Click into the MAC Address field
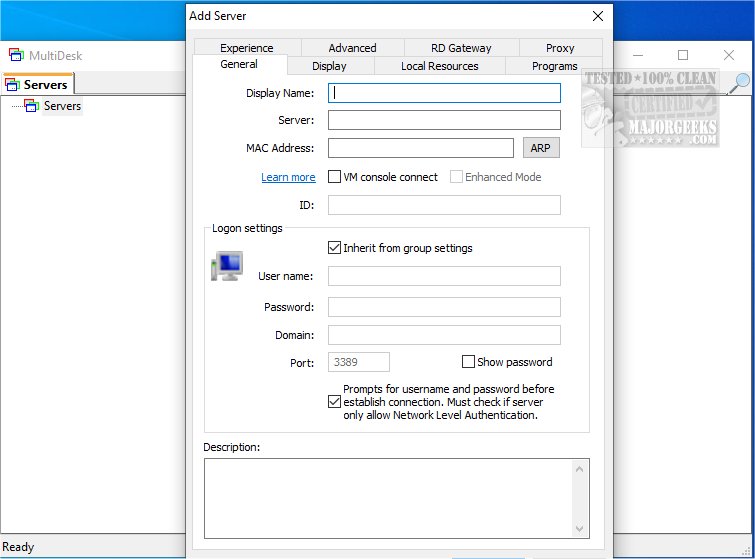The image size is (755, 559). point(420,148)
